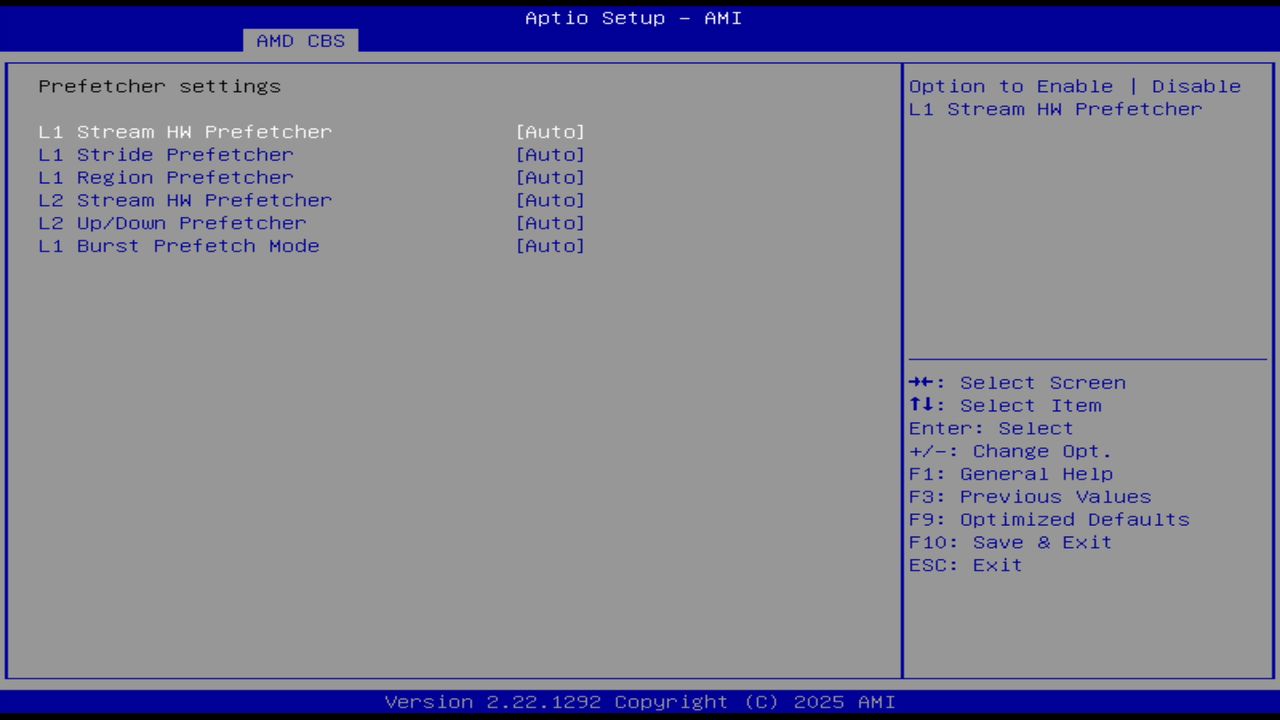Image resolution: width=1280 pixels, height=720 pixels.
Task: Click the Prefetcher settings heading
Action: 160,87
